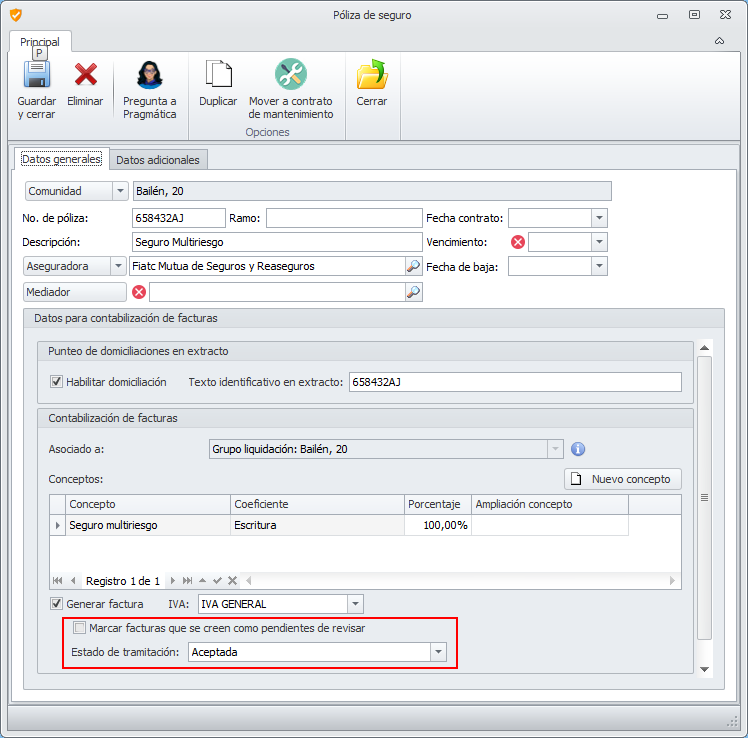Click the shield application icon in title bar
This screenshot has height=738, width=748.
pyautogui.click(x=16, y=15)
